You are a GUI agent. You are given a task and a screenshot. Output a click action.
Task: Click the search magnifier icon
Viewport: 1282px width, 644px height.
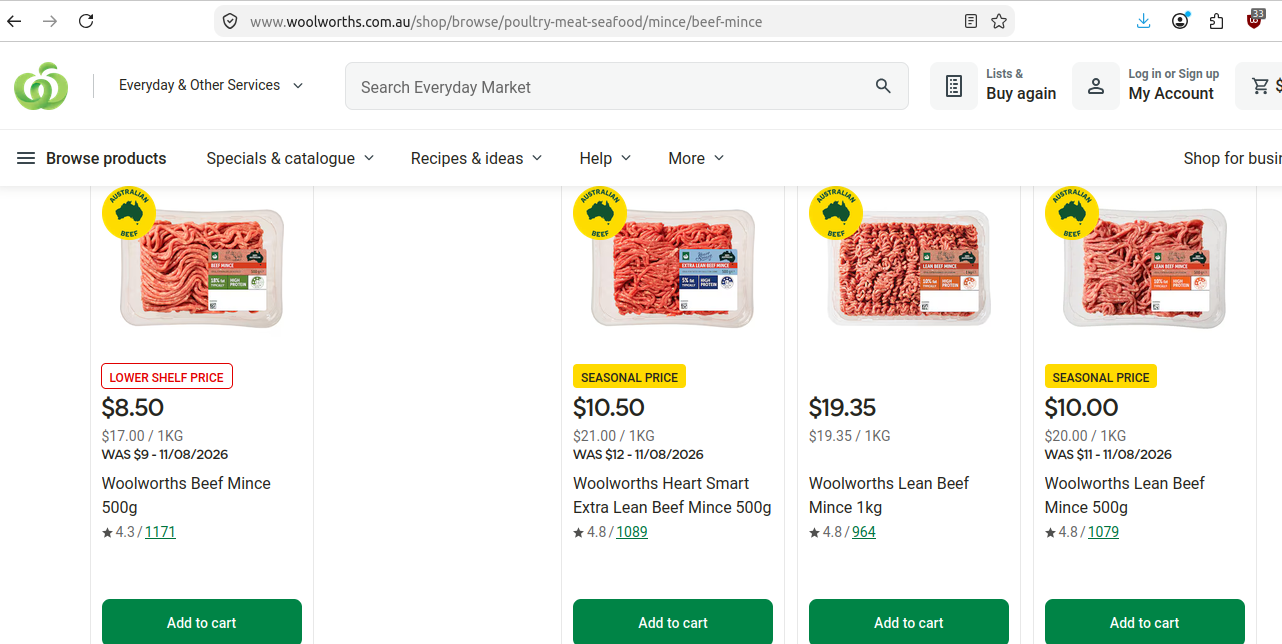[883, 86]
